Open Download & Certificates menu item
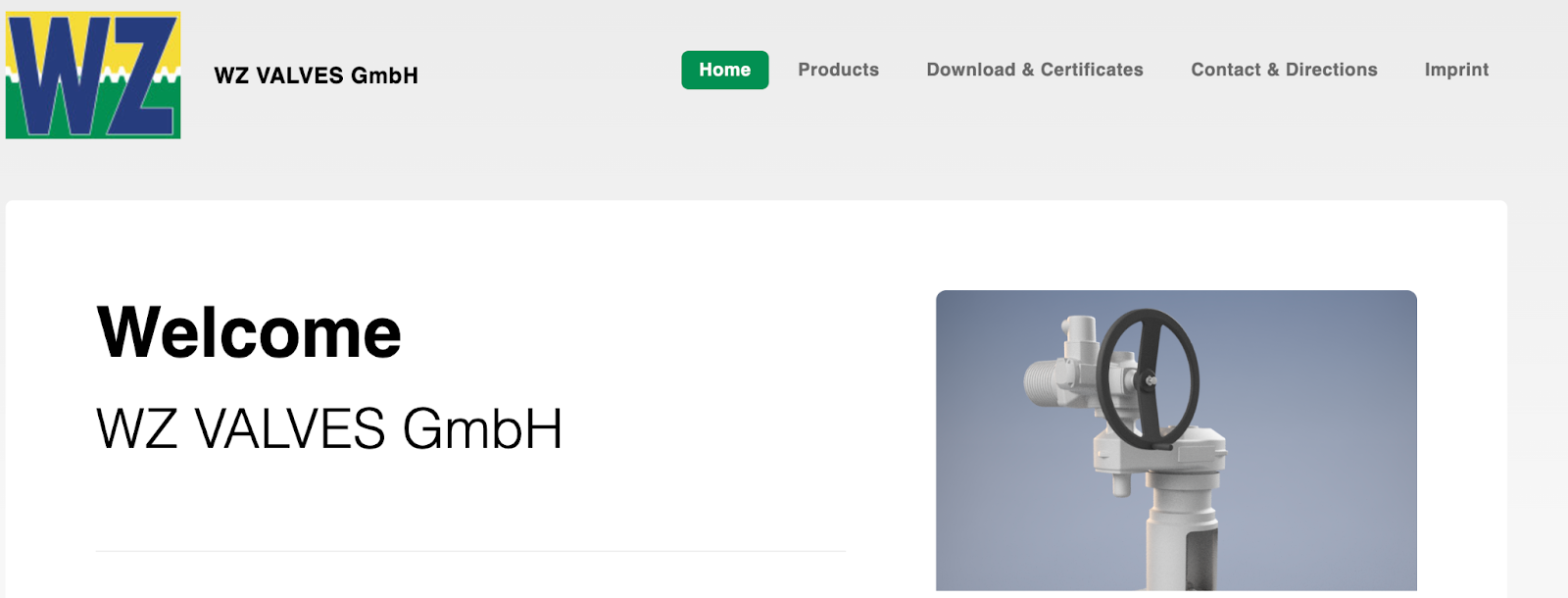This screenshot has height=598, width=1568. tap(1035, 70)
